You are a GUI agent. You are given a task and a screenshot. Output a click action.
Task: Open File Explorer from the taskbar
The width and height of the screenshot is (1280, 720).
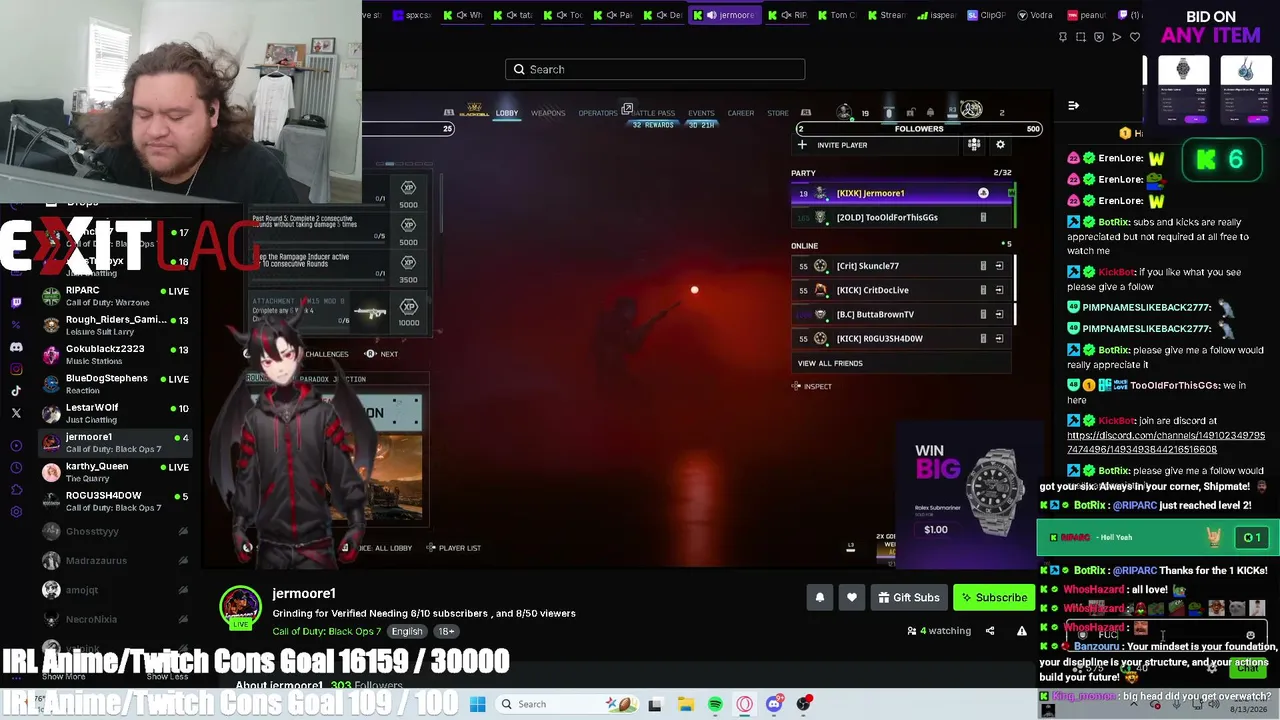pos(685,704)
